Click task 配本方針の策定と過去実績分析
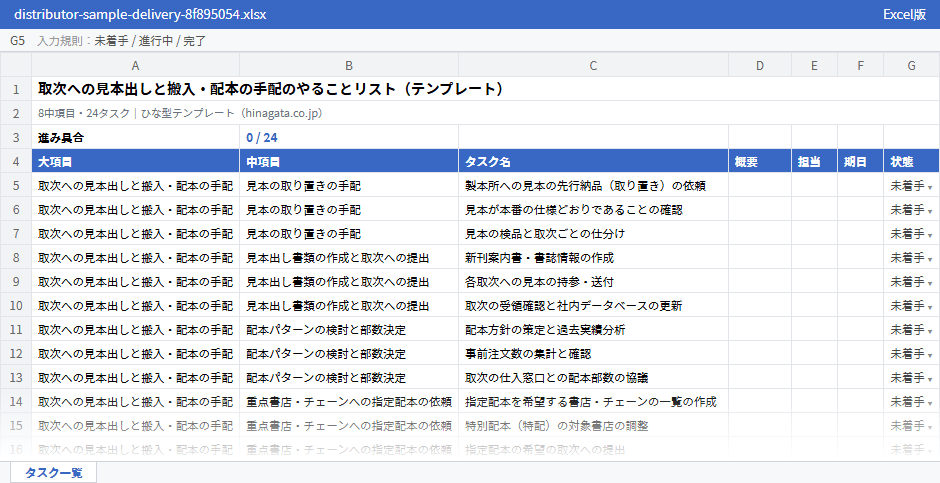Screen dimensions: 940x483 [x=593, y=330]
